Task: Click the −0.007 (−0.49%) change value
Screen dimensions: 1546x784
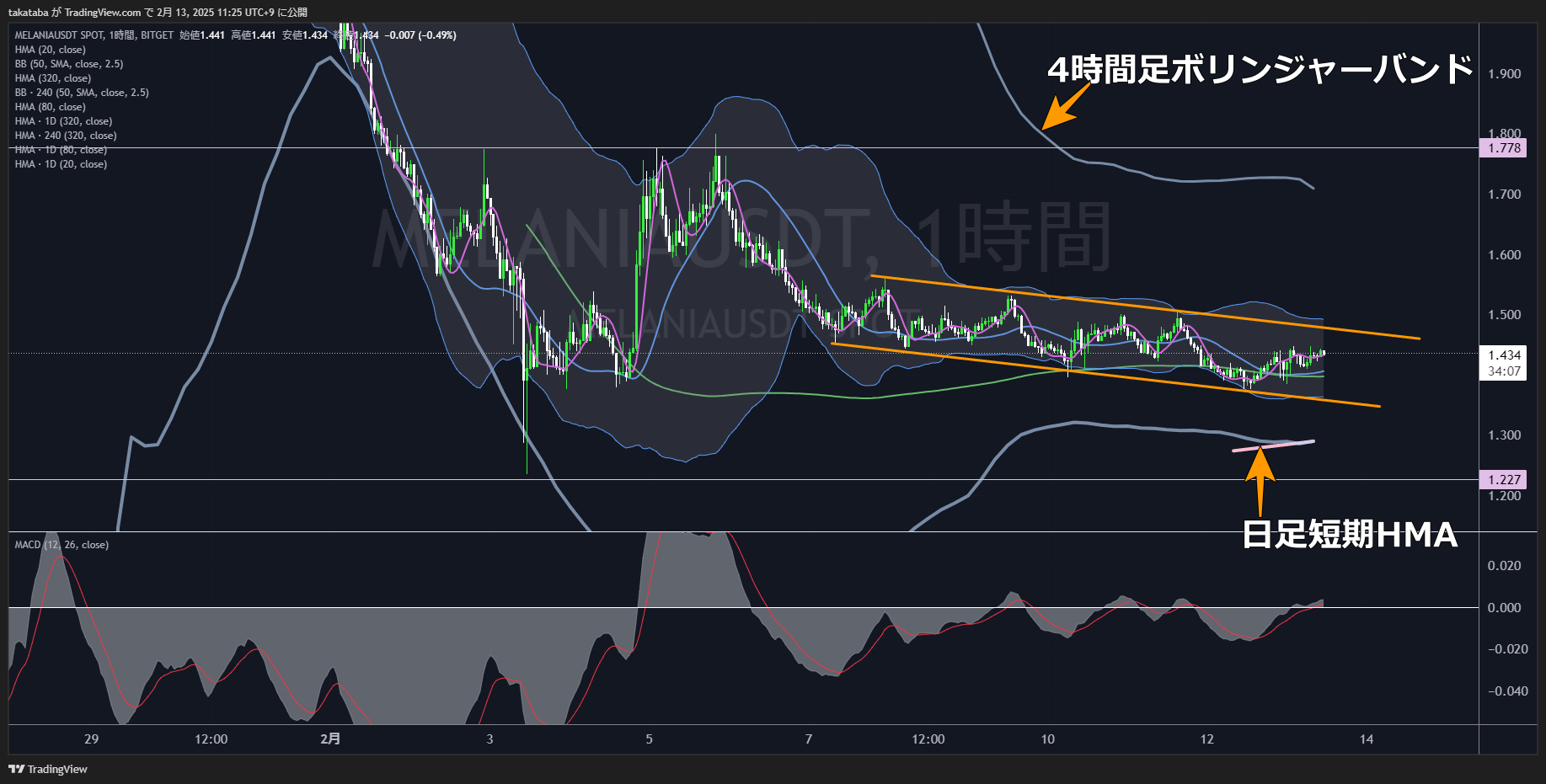Action: 420,35
